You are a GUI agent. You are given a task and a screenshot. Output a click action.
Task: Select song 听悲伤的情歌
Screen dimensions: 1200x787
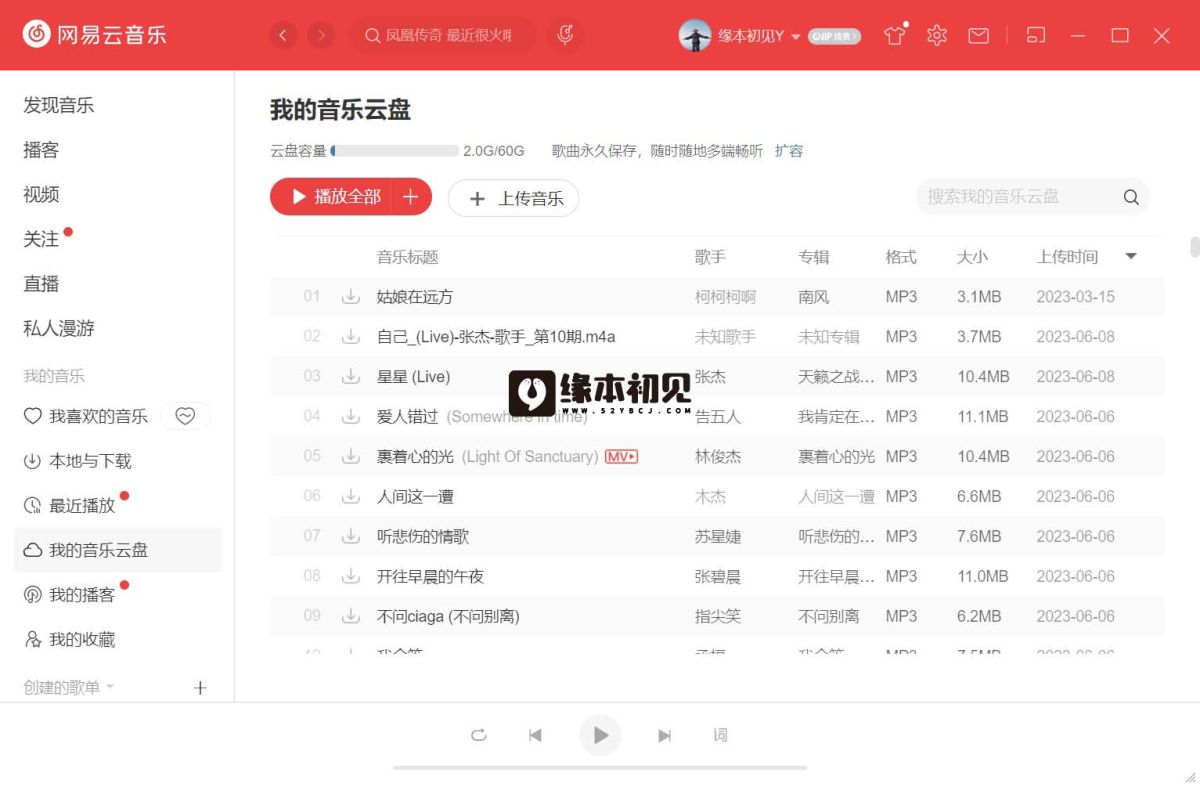tap(423, 537)
